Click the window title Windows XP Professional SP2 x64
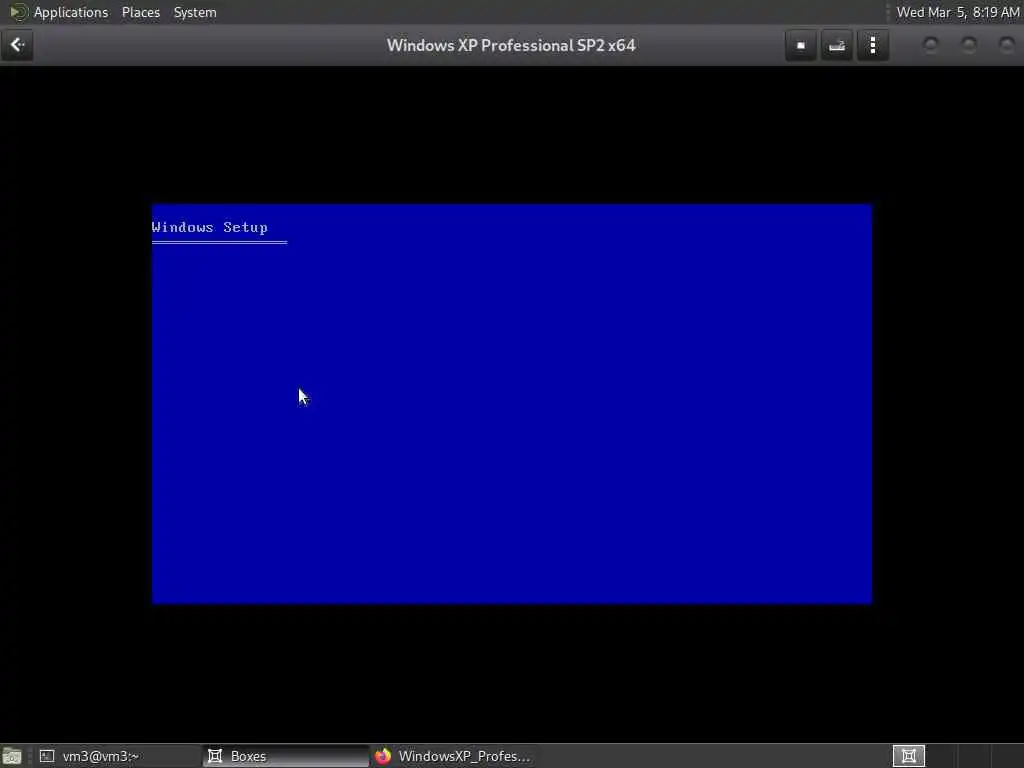The image size is (1024, 768). [x=511, y=45]
